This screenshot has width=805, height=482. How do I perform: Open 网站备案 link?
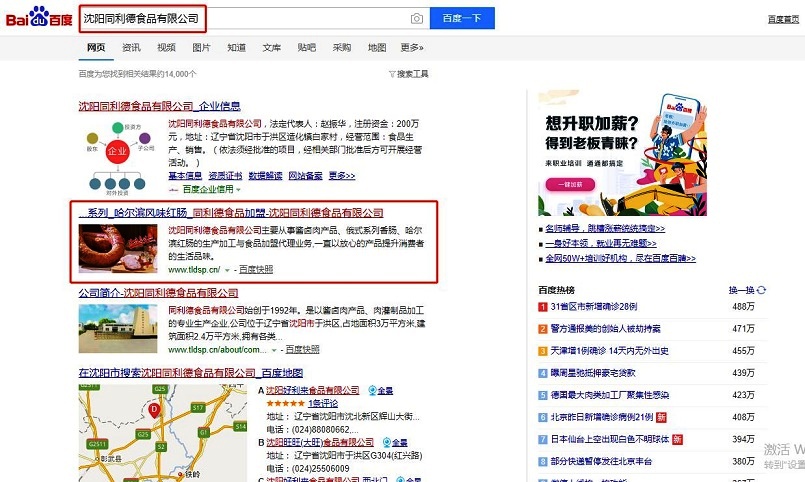(x=305, y=176)
